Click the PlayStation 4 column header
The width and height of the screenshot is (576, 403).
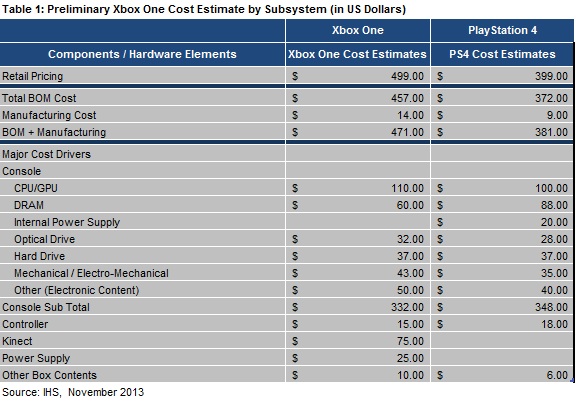502,30
